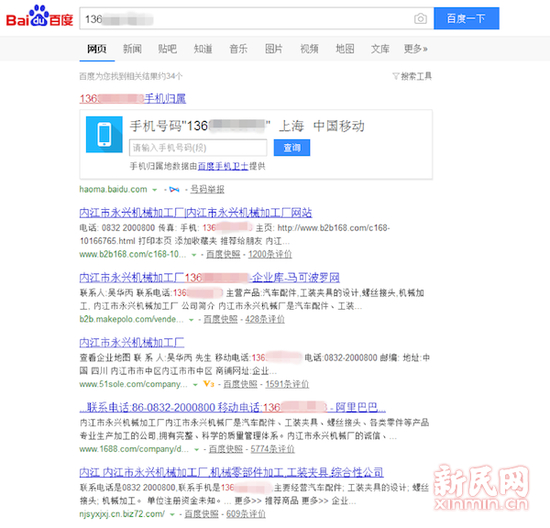The image size is (550, 528).
Task: Open the 文库 tab
Action: point(380,49)
